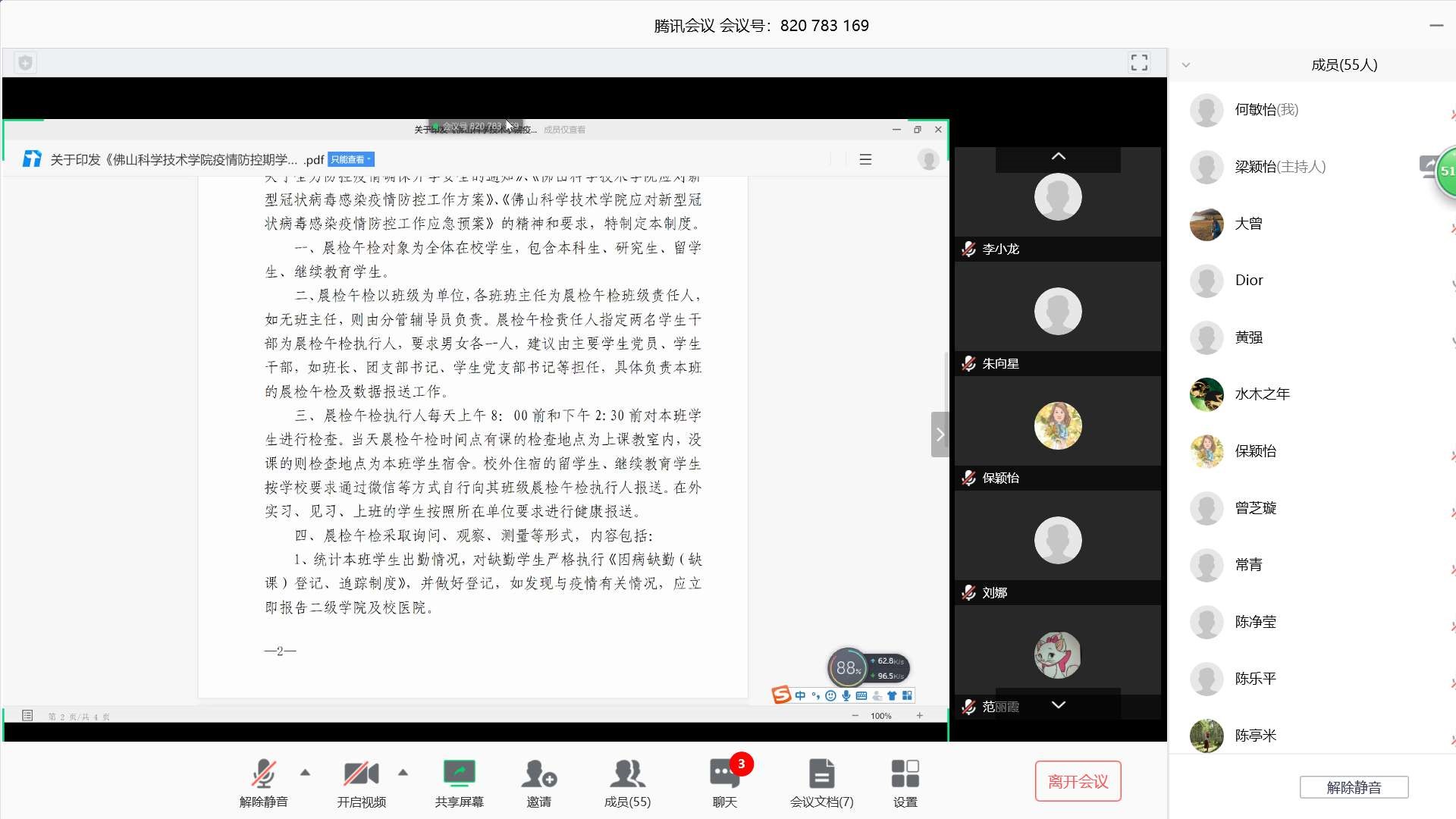The width and height of the screenshot is (1456, 819).
Task: Toggle document outline icon in status bar
Action: (27, 715)
